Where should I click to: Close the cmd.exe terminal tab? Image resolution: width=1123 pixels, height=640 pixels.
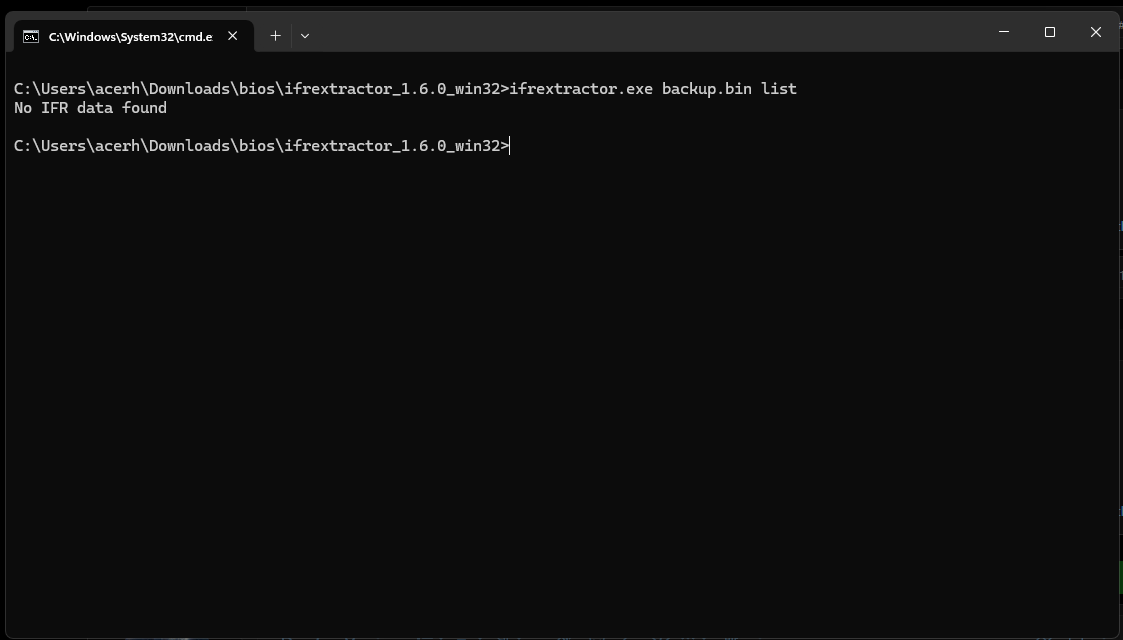click(x=233, y=36)
